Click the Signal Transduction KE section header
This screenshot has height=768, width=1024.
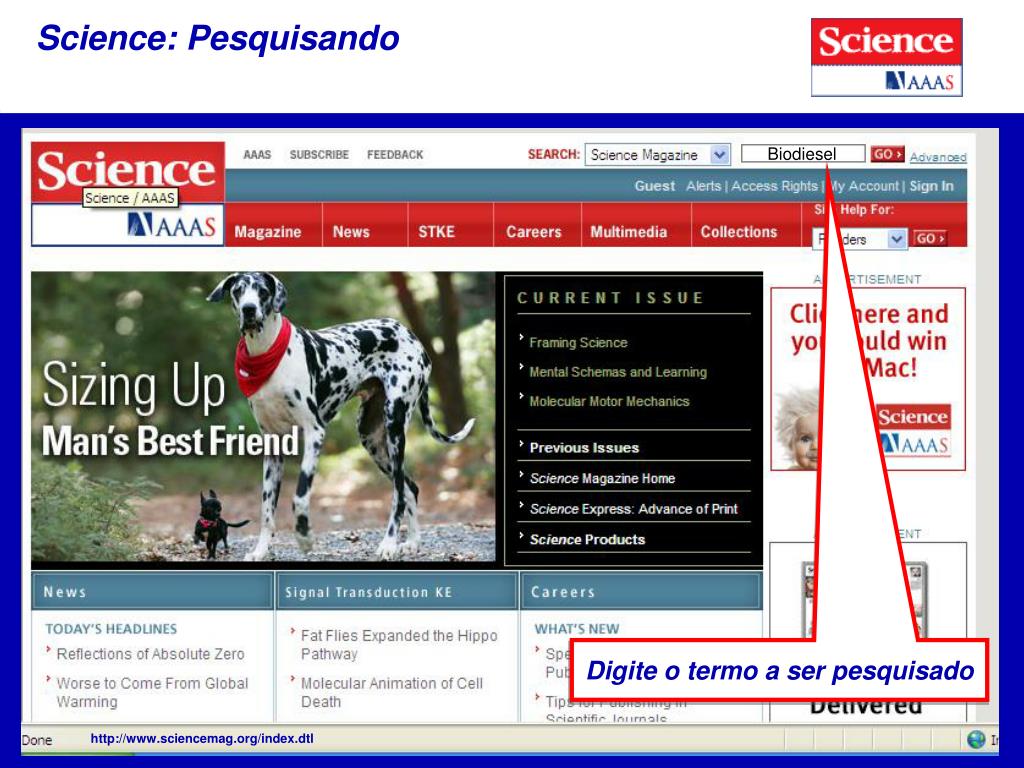397,592
